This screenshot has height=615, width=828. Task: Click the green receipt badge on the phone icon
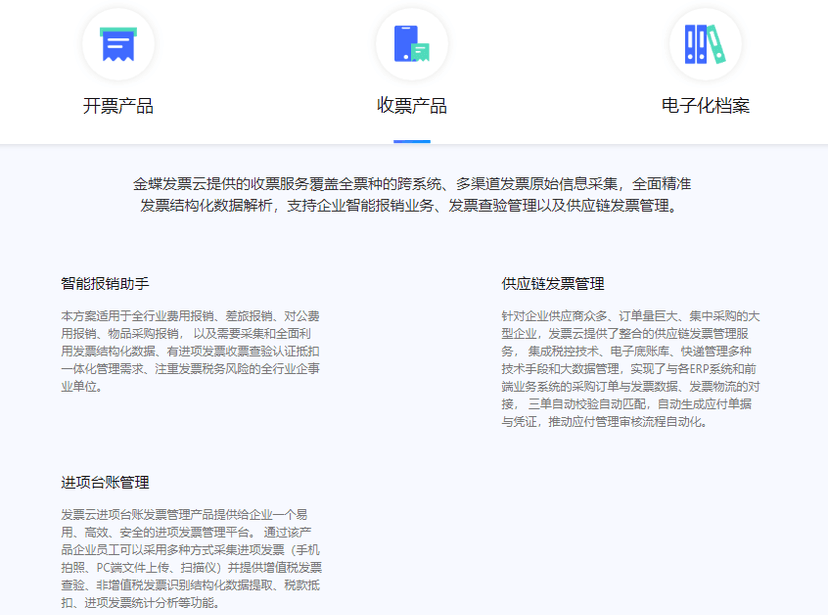[x=421, y=52]
